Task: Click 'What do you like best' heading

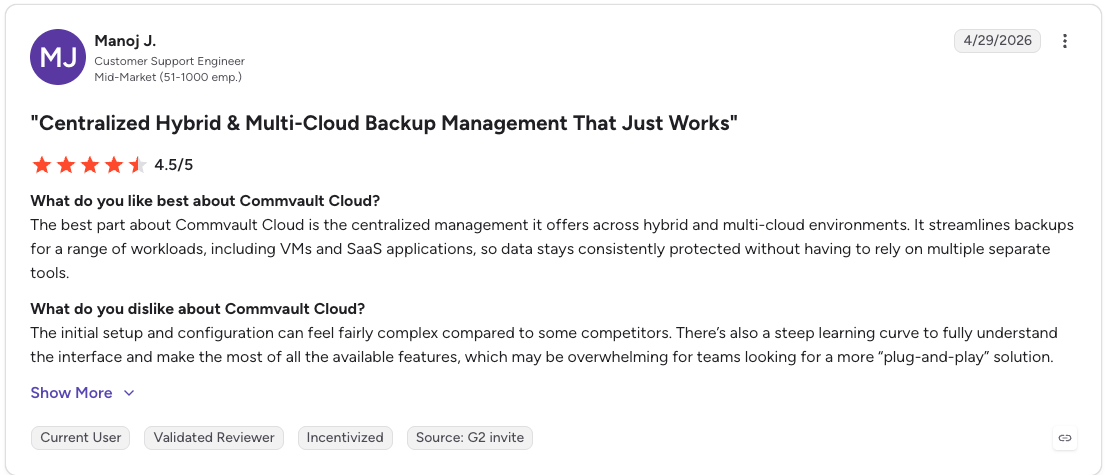Action: pyautogui.click(x=205, y=200)
